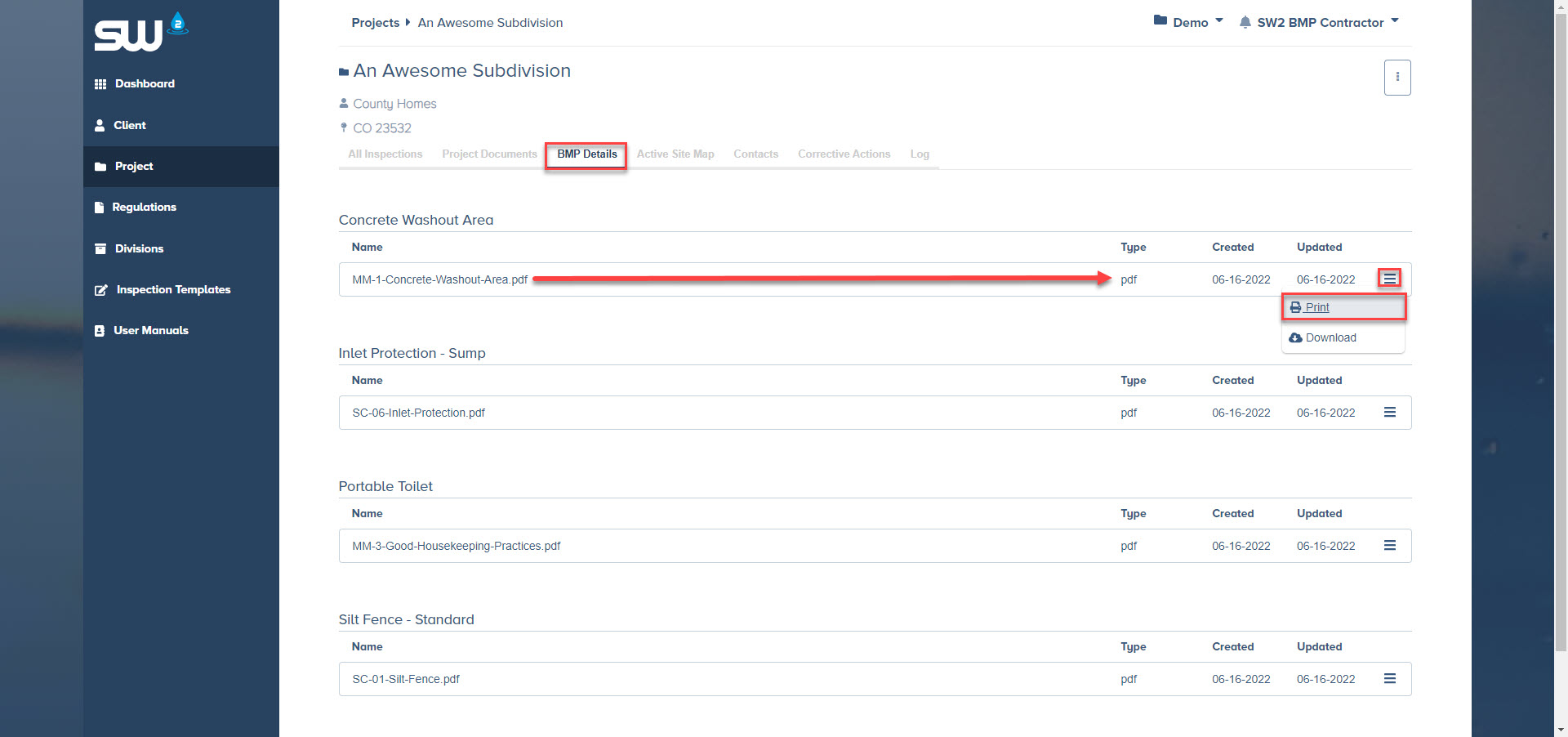Click the Projects breadcrumb link
This screenshot has width=1568, height=737.
click(375, 23)
